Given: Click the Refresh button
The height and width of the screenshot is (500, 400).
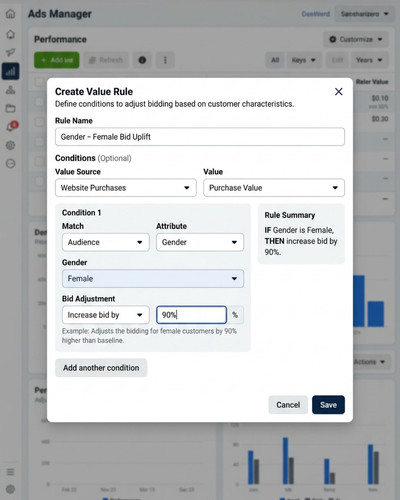Looking at the screenshot, I should [x=106, y=60].
